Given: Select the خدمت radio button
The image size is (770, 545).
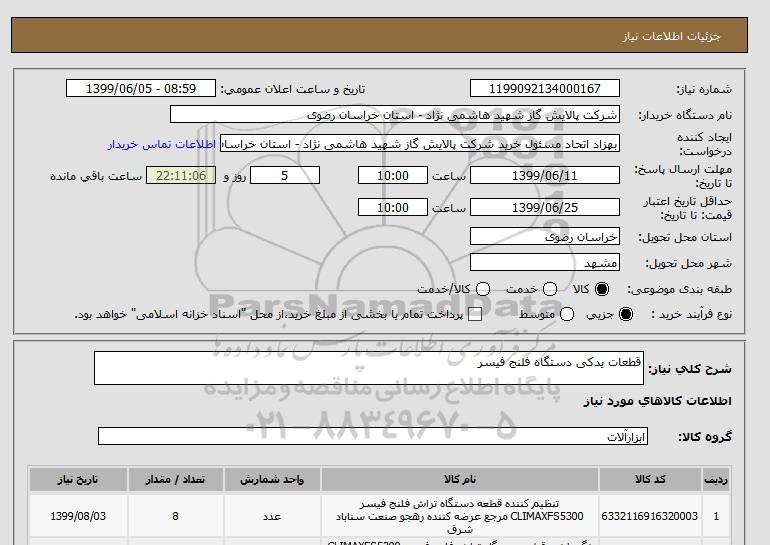Looking at the screenshot, I should pos(550,289).
